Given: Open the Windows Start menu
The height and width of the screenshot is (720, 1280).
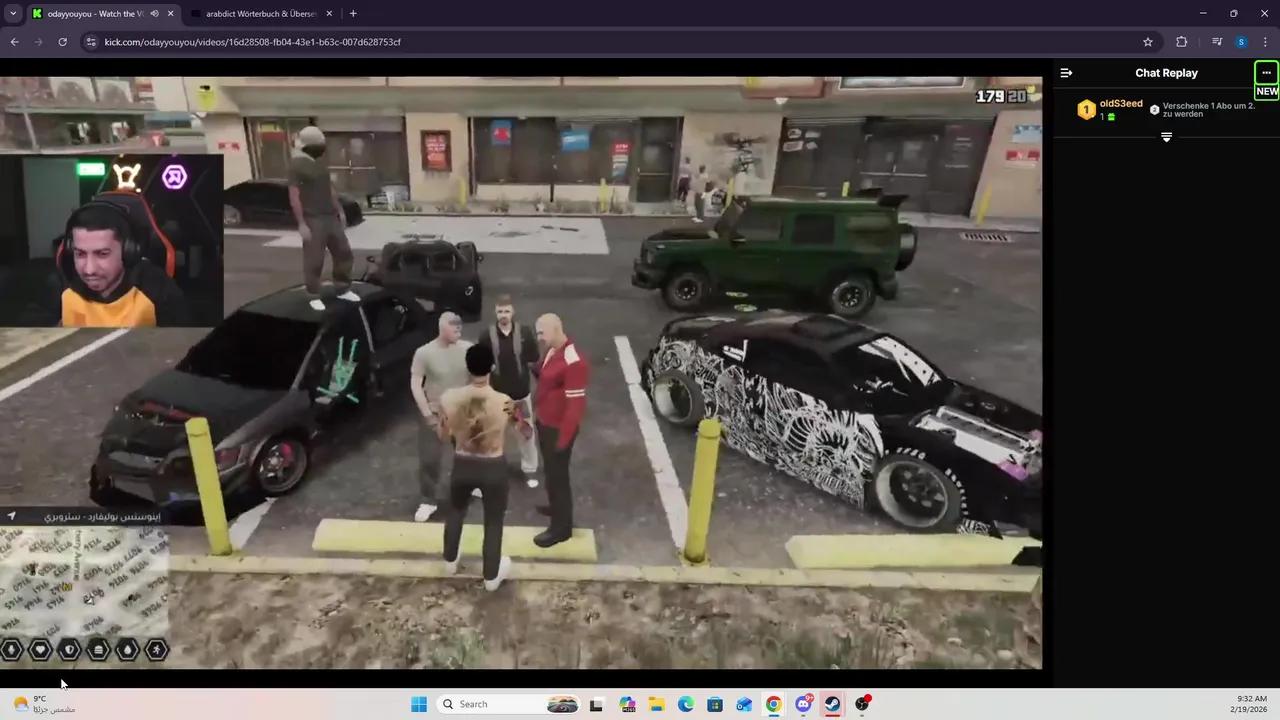Looking at the screenshot, I should point(418,704).
